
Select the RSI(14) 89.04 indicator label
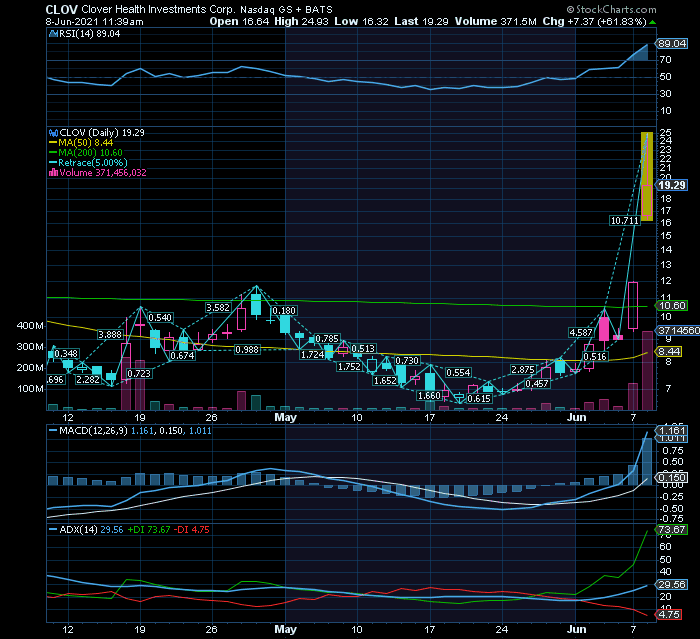coord(89,33)
